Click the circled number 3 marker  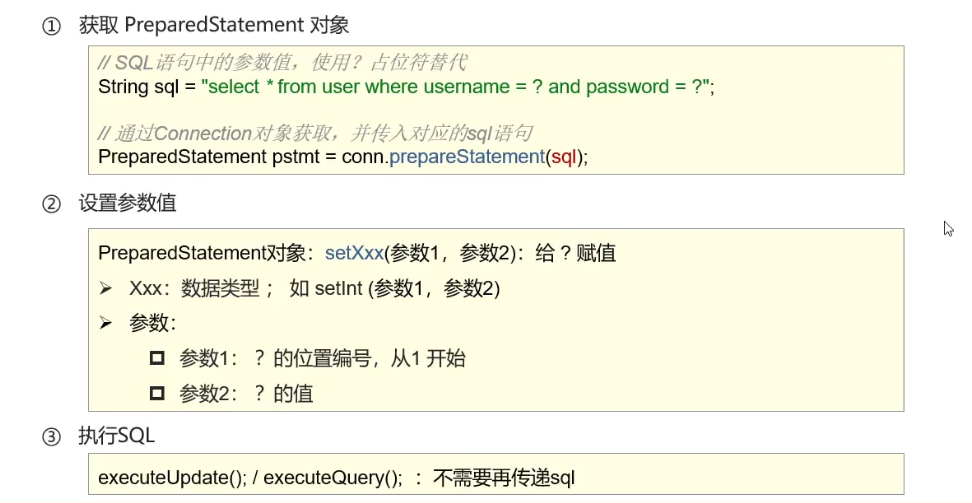click(x=51, y=437)
